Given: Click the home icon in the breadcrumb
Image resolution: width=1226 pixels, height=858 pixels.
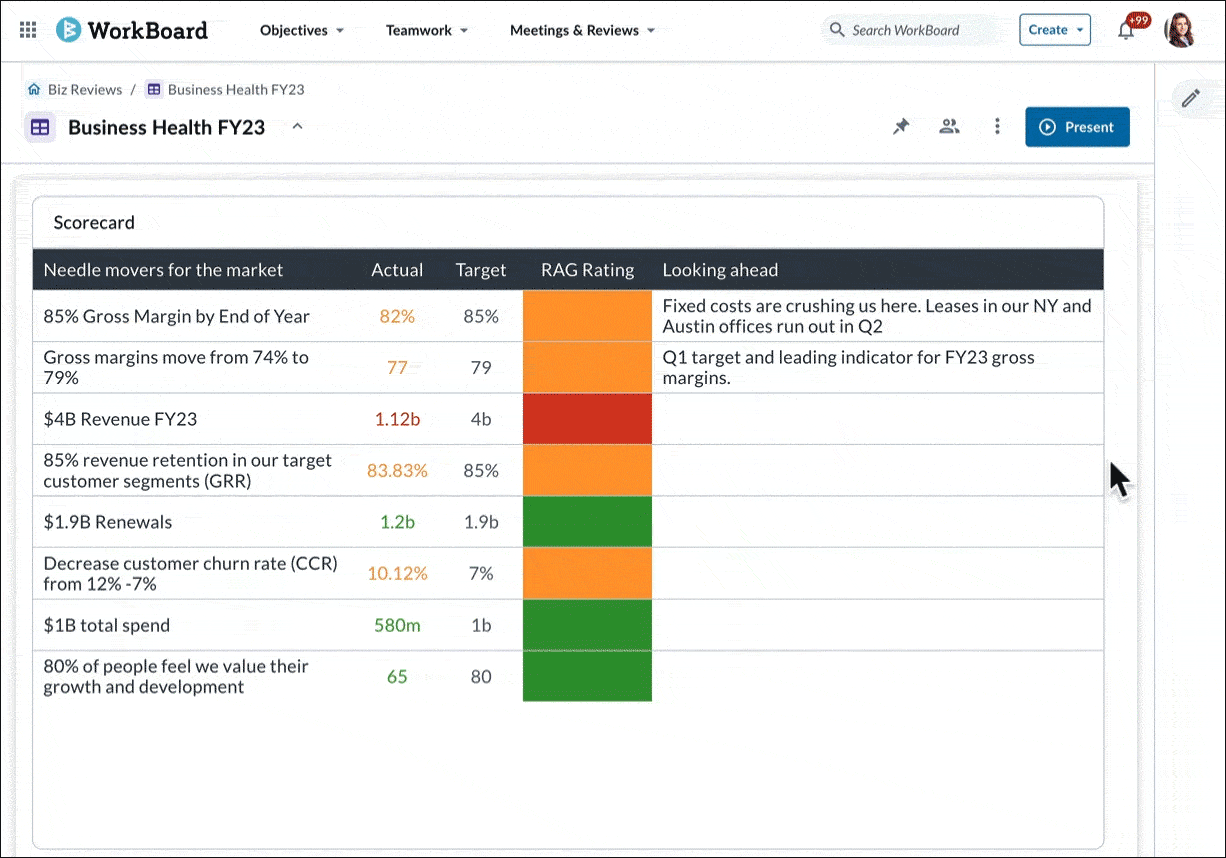Looking at the screenshot, I should tap(34, 90).
